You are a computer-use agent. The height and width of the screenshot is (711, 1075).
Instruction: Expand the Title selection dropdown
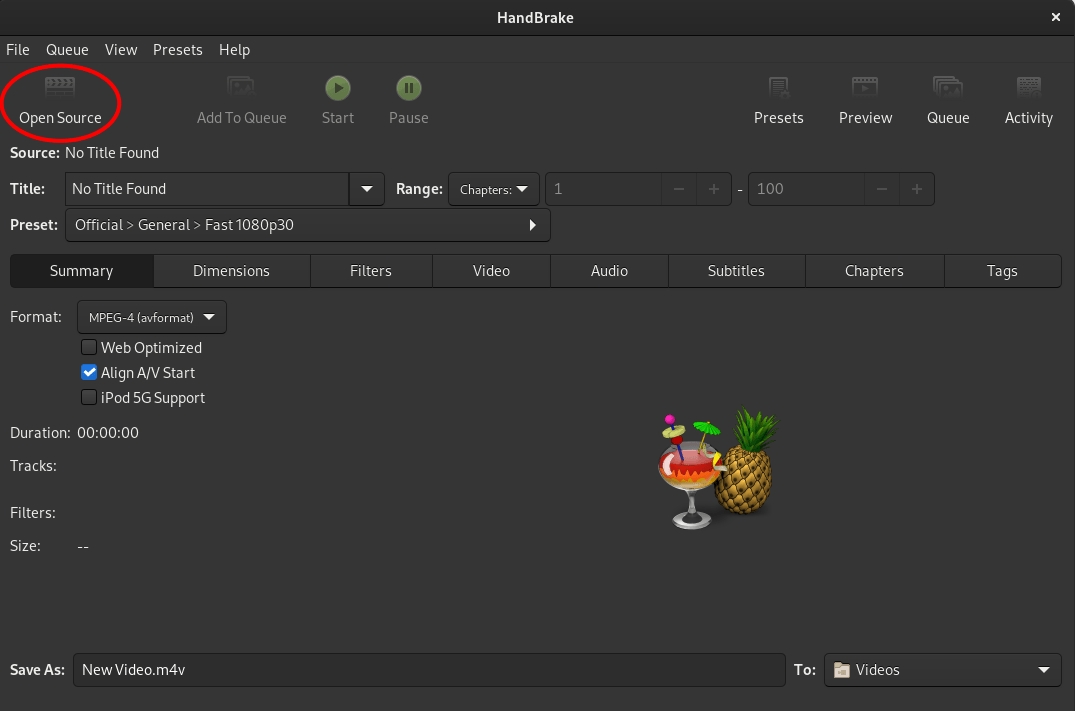[x=366, y=189]
